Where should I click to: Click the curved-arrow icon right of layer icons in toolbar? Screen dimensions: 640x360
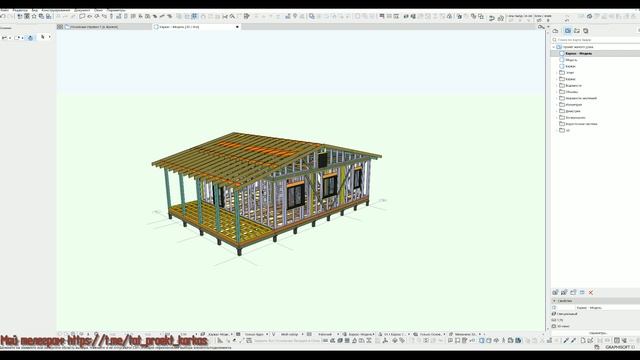[492, 18]
